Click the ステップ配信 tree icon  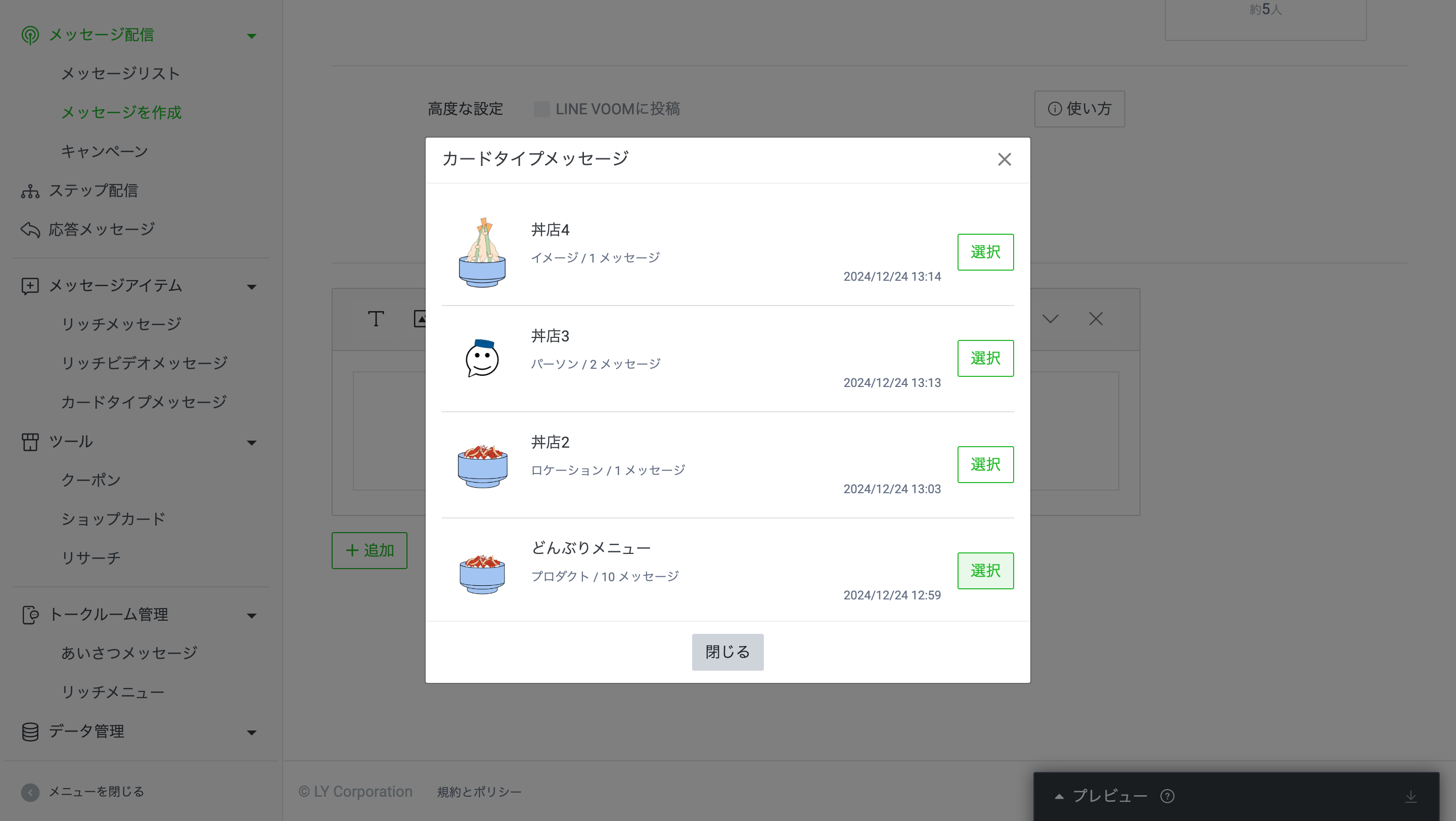(30, 191)
